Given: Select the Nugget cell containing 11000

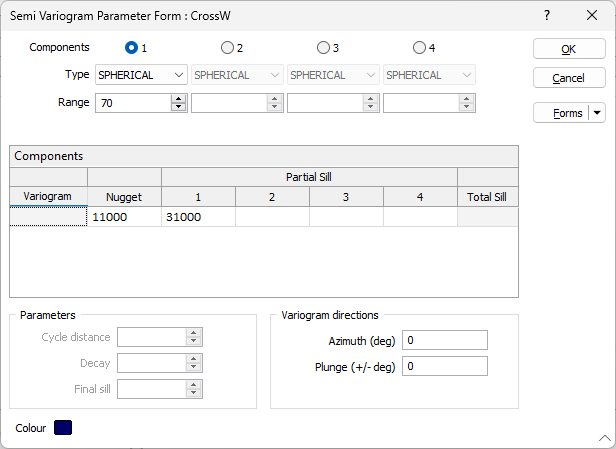Looking at the screenshot, I should 124,217.
